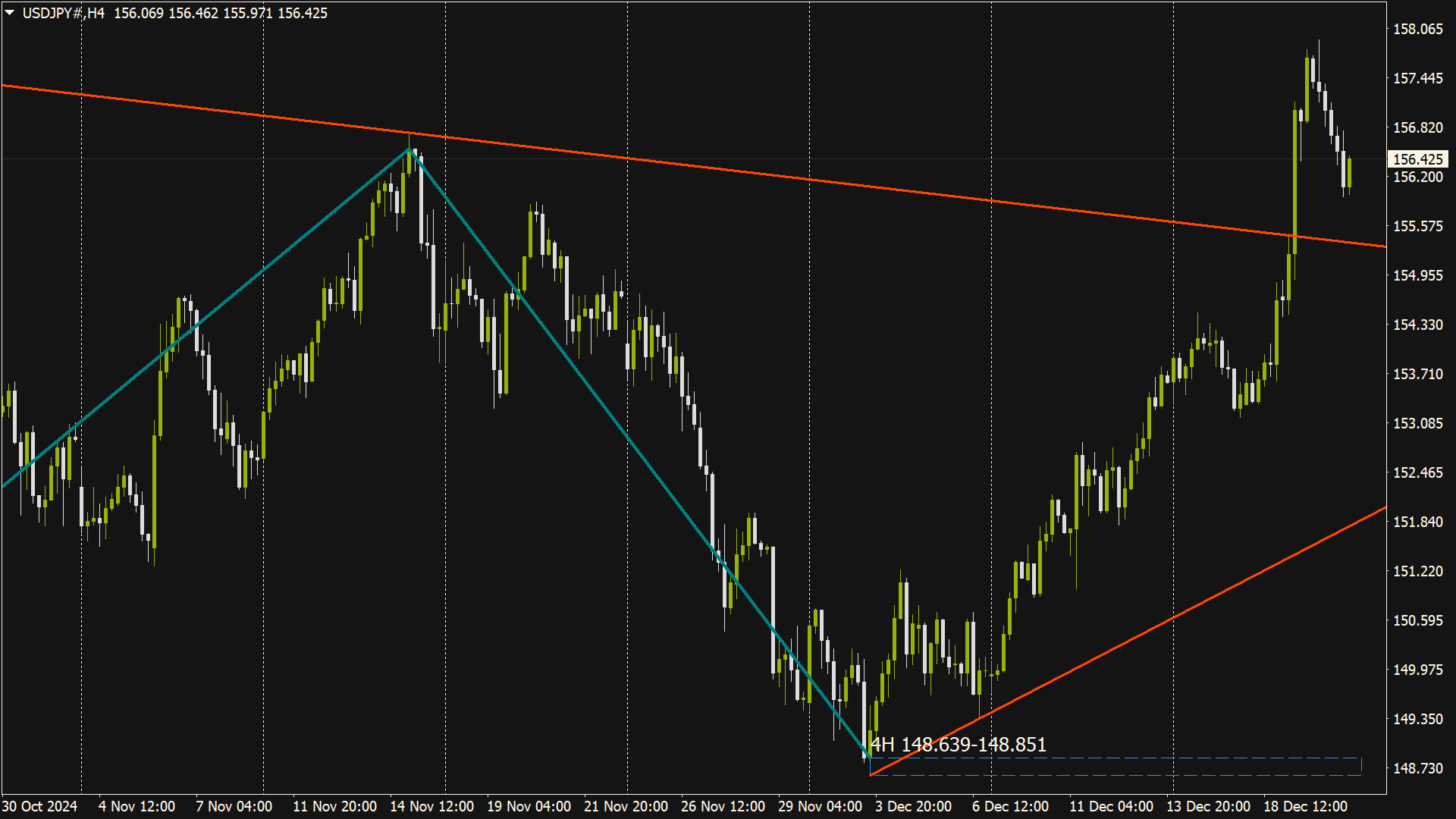This screenshot has height=819, width=1456.
Task: Select the 13 Dec 20:00 time label
Action: click(x=1209, y=806)
